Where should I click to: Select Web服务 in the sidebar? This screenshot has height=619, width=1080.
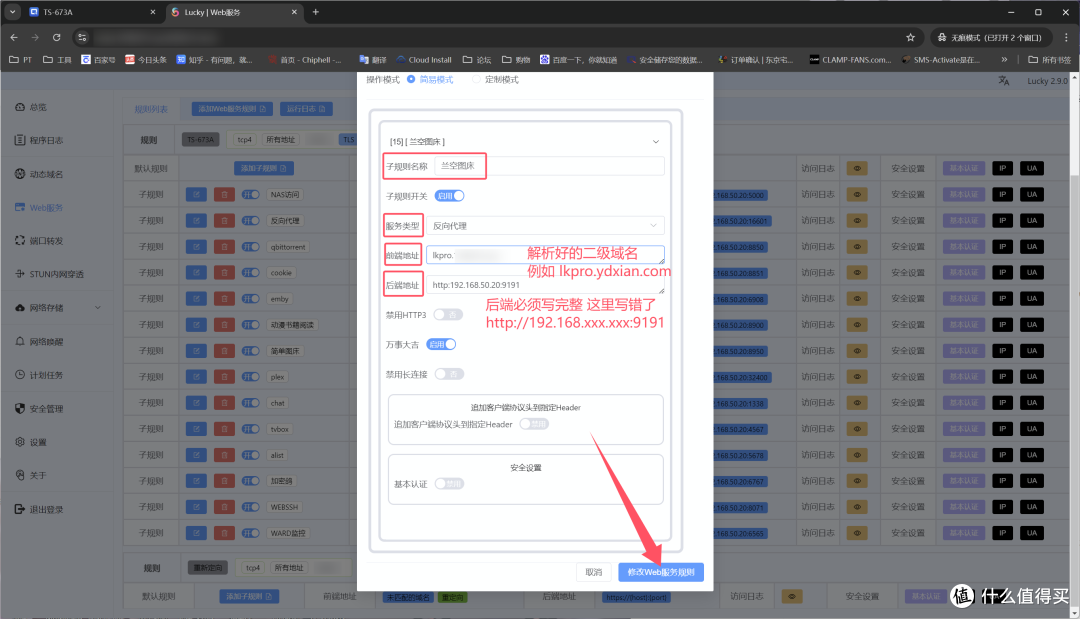click(39, 207)
